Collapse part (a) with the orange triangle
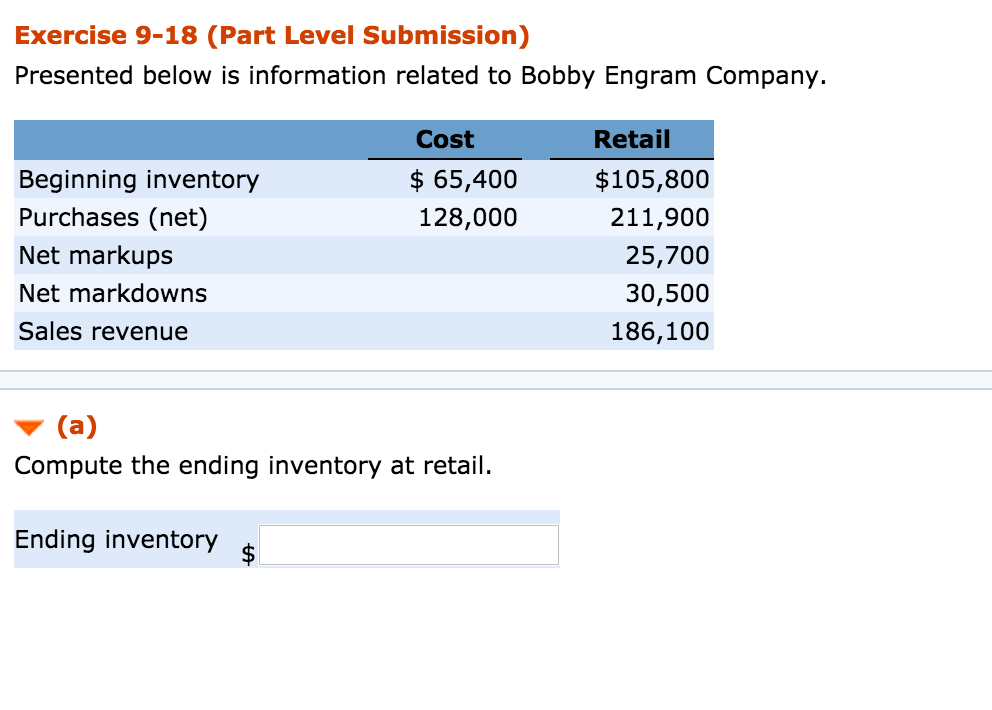The height and width of the screenshot is (710, 992). [x=29, y=428]
